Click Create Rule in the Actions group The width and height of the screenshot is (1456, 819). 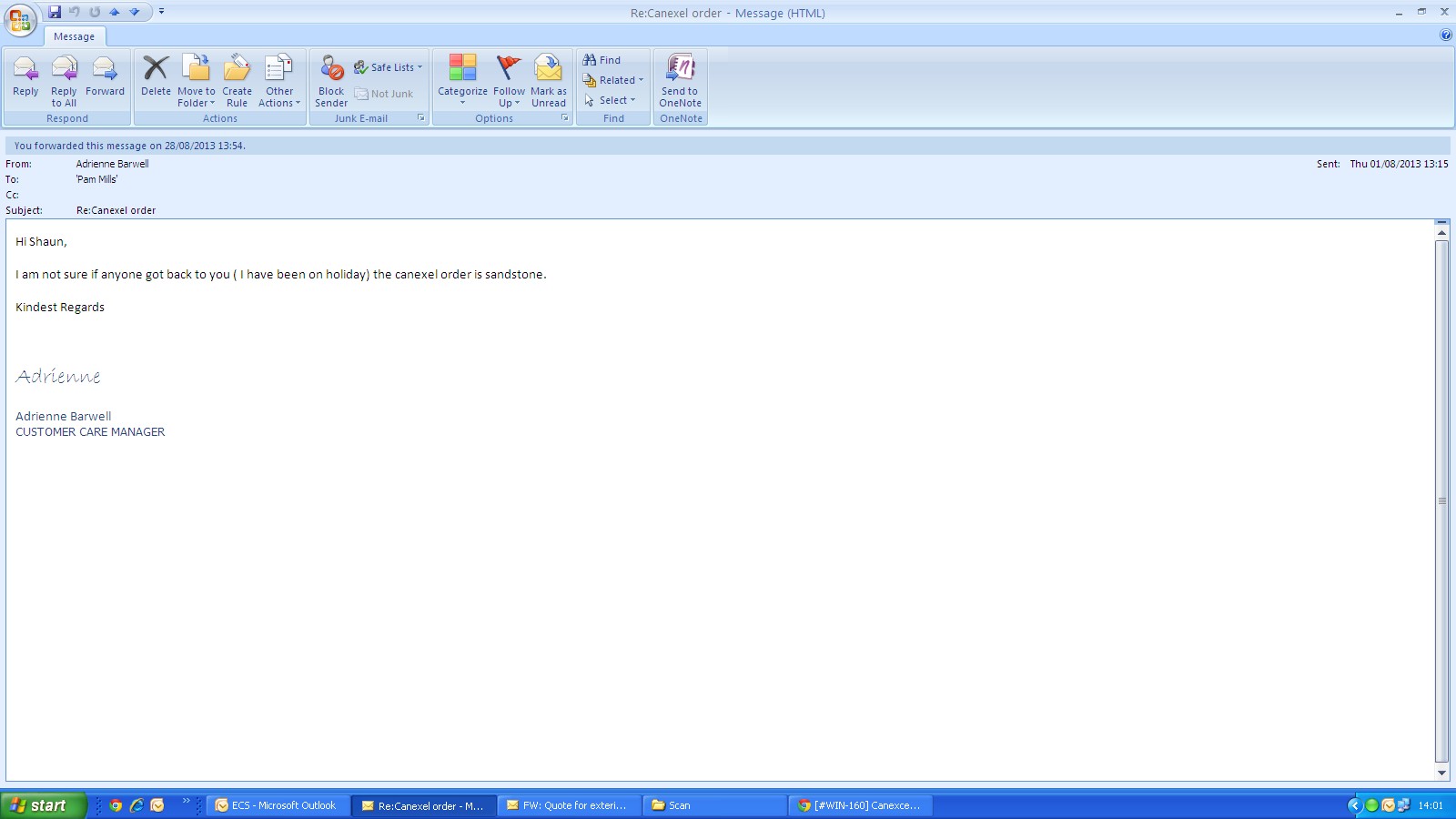click(x=237, y=78)
